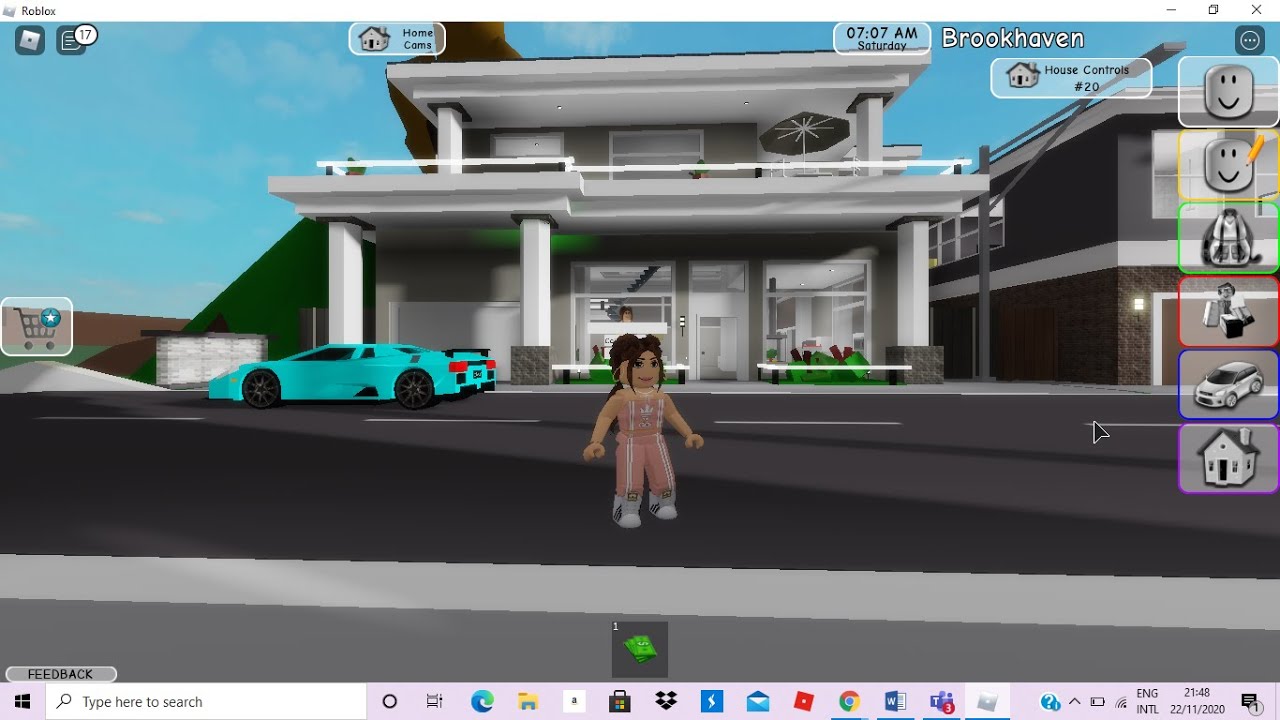Select the money item in hotbar slot 1
1280x720 pixels.
tap(640, 650)
